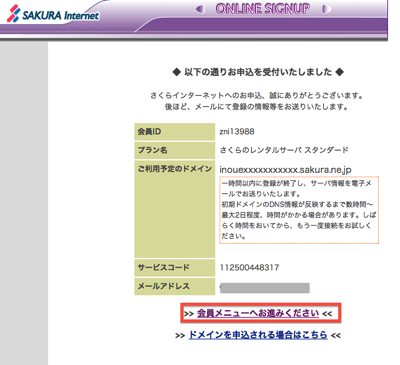This screenshot has width=400, height=365.
Task: Click the メールアドレス label cell
Action: [x=175, y=286]
